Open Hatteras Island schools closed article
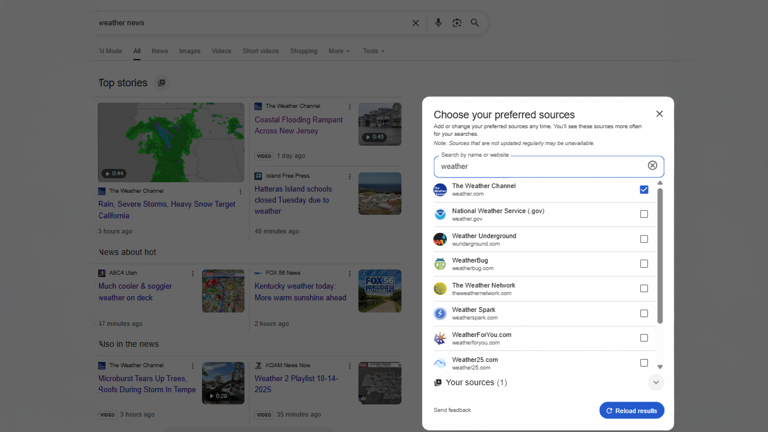 click(293, 200)
